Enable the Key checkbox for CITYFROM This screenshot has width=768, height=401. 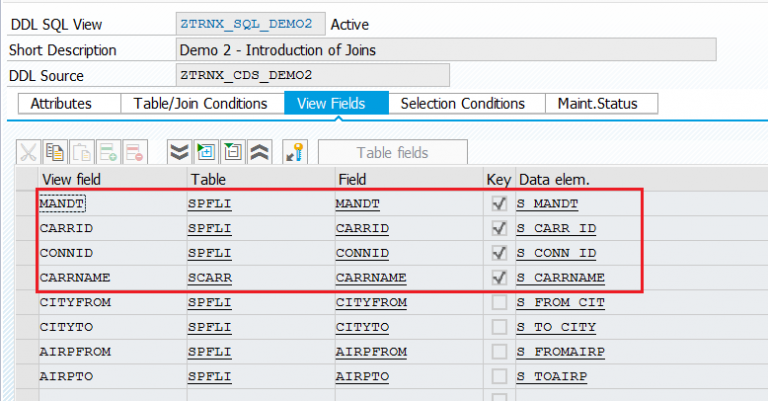click(498, 302)
